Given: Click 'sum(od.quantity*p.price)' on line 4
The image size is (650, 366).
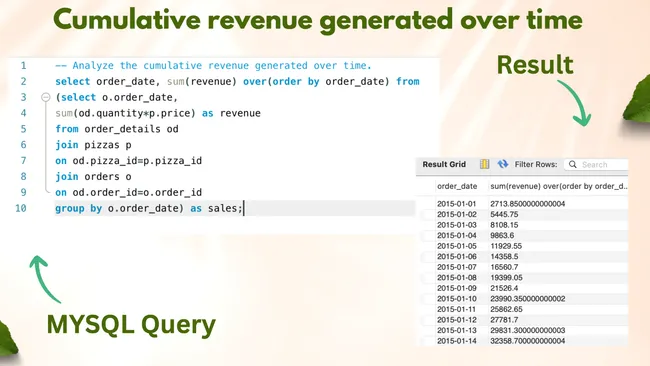Looking at the screenshot, I should coord(125,113).
